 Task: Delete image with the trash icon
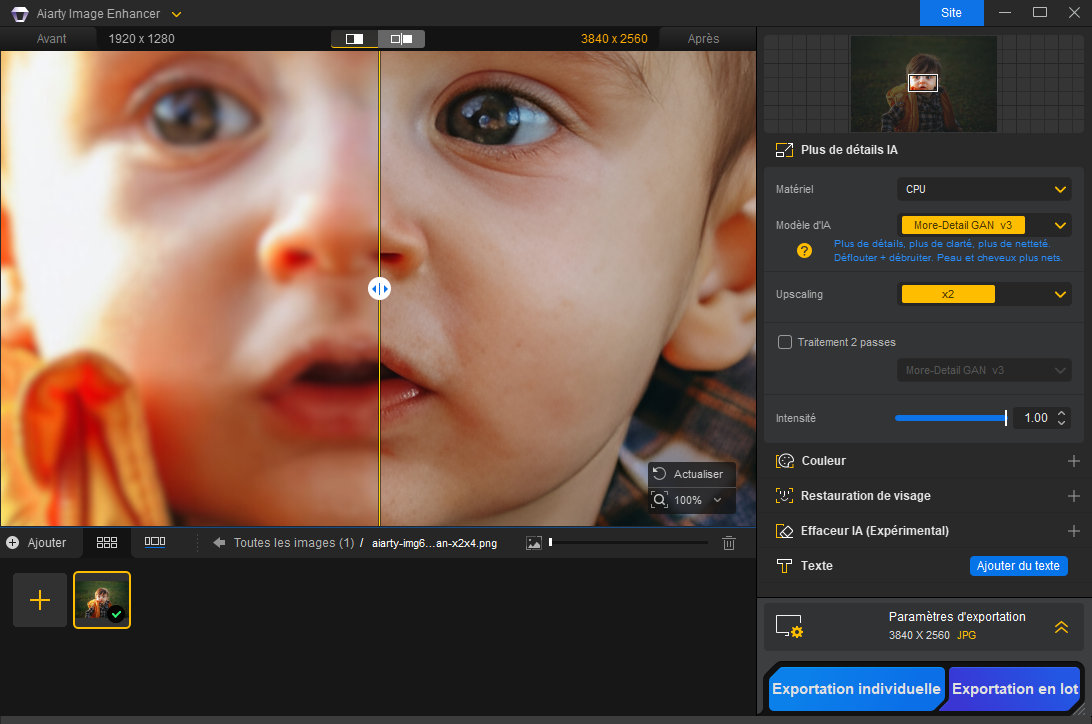[729, 543]
